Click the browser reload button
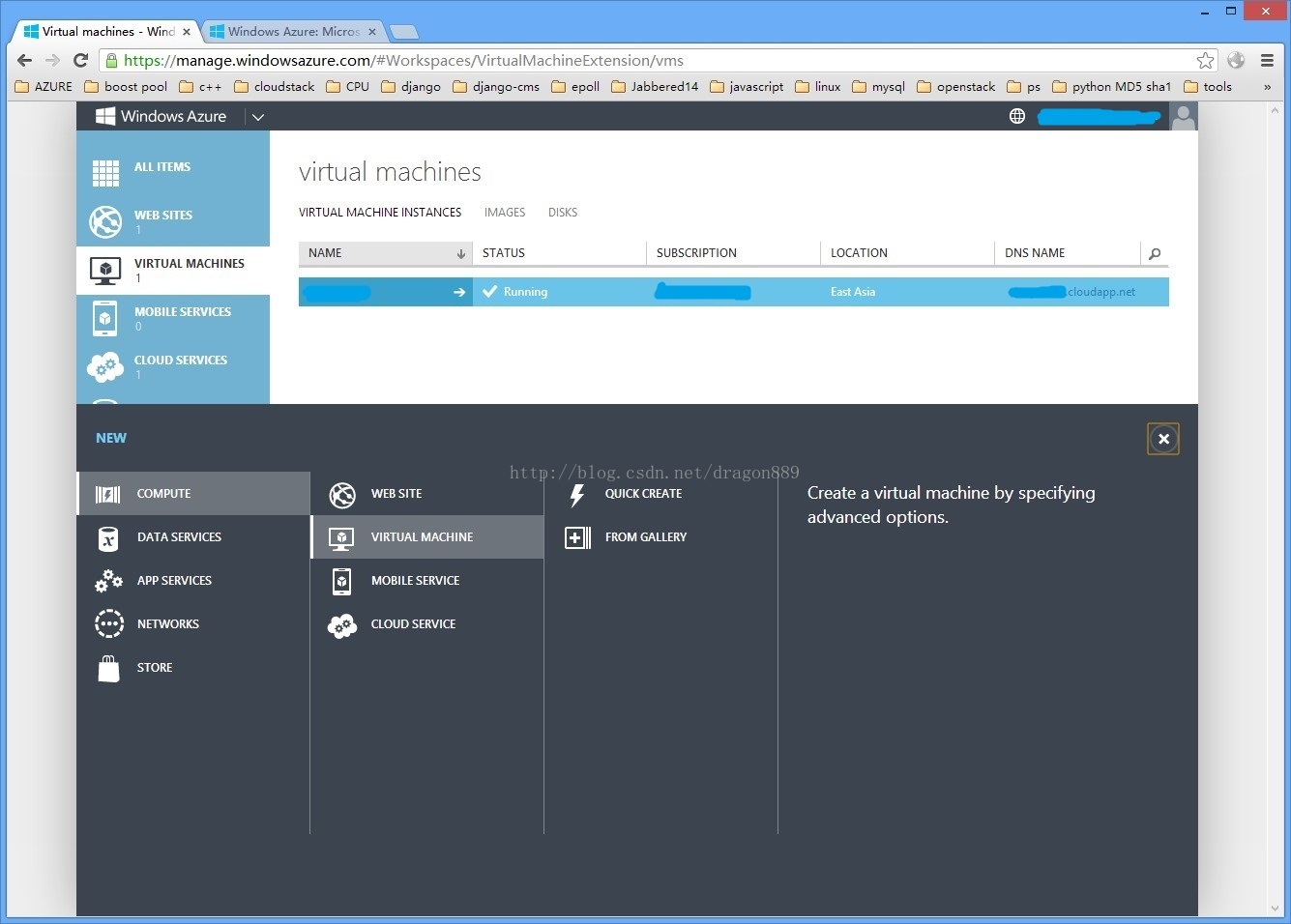The width and height of the screenshot is (1291, 924). click(x=80, y=60)
